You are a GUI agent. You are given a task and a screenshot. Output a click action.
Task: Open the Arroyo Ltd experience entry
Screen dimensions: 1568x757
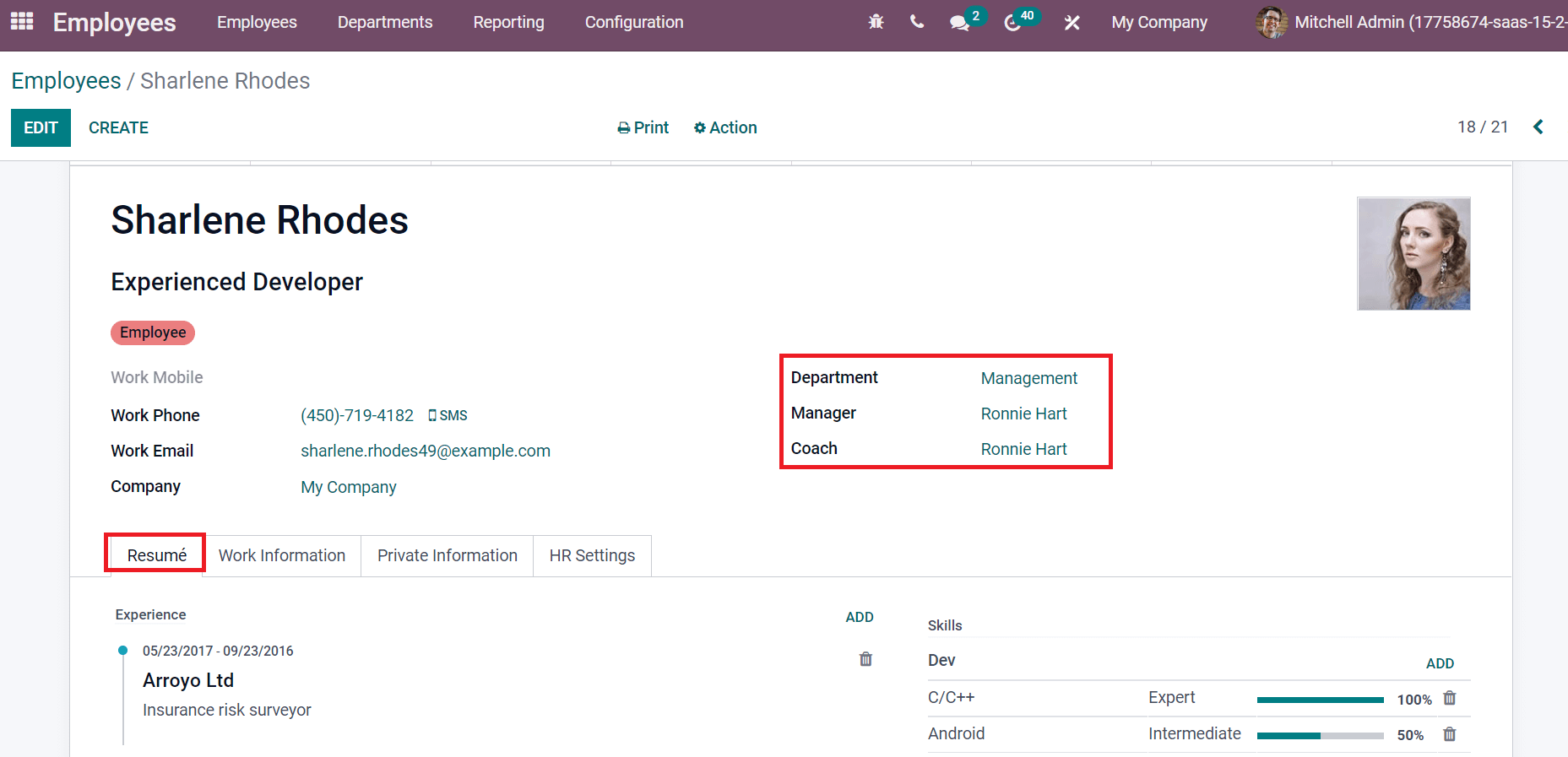[x=188, y=680]
